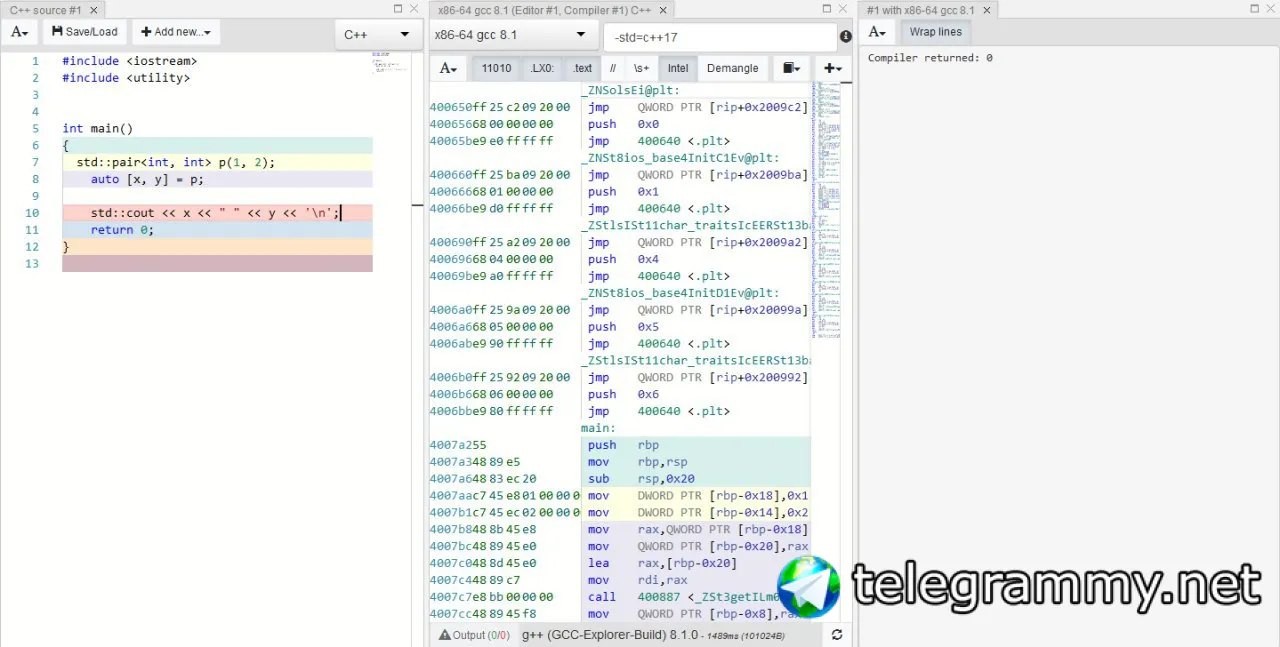Click the Output (0/0) button
The image size is (1280, 647).
[474, 635]
